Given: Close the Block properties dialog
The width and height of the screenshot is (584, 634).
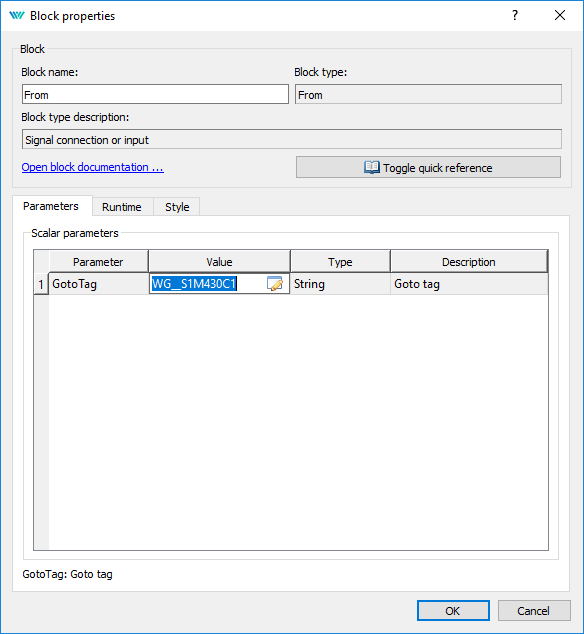Looking at the screenshot, I should pos(560,15).
